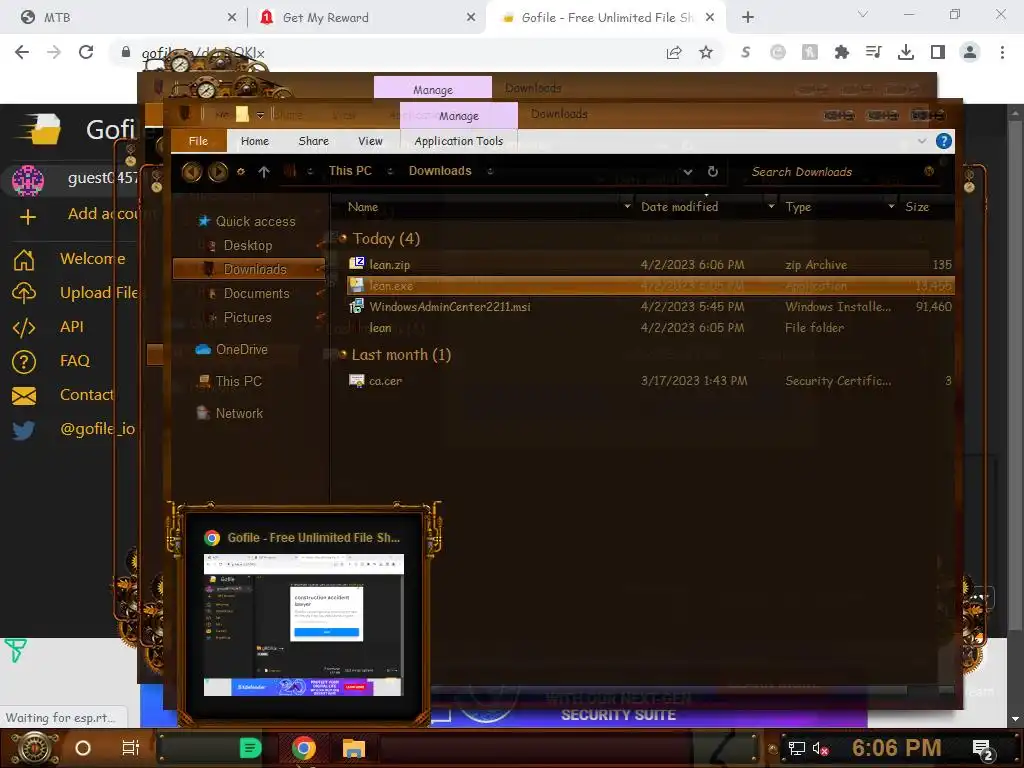Select WindowsAdminCenter2211.msi file
This screenshot has width=1024, height=768.
[x=650, y=306]
